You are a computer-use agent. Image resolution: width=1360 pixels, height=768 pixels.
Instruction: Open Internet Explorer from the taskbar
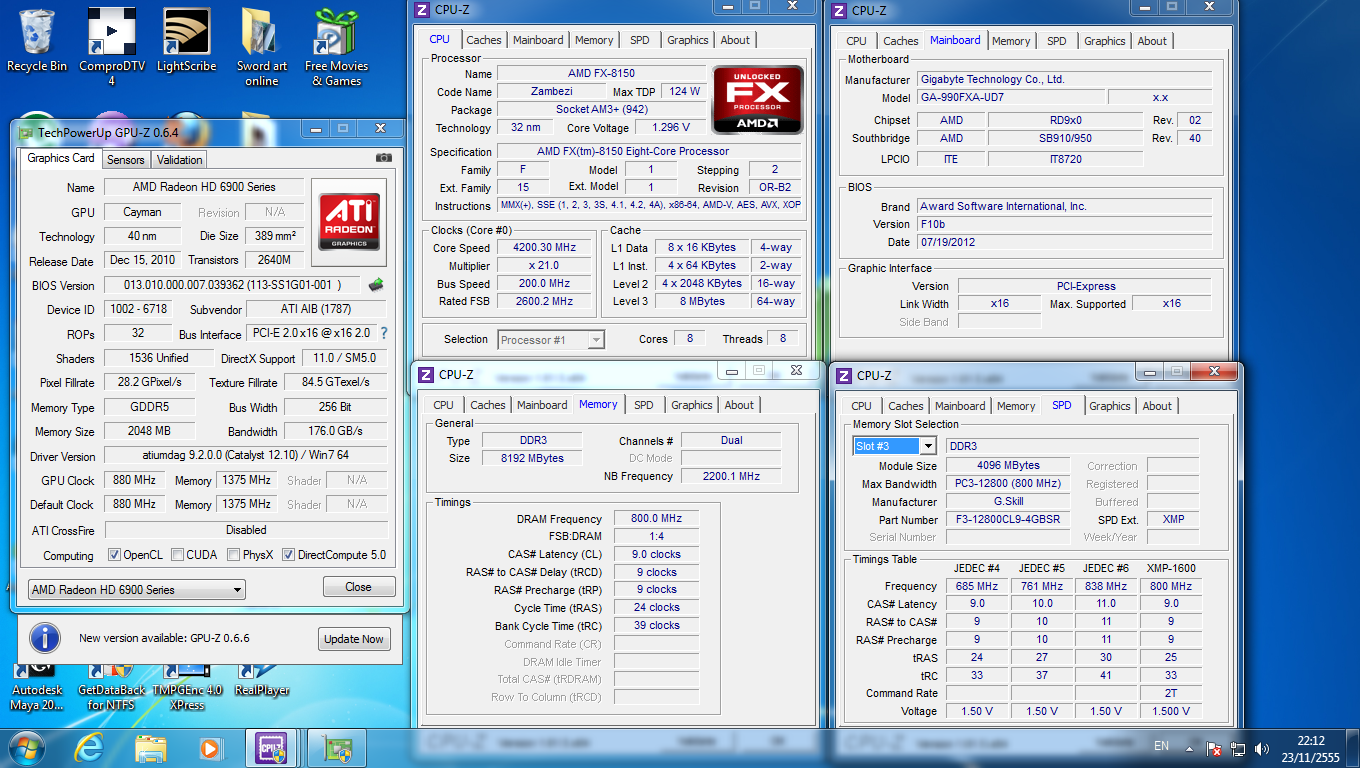(91, 747)
